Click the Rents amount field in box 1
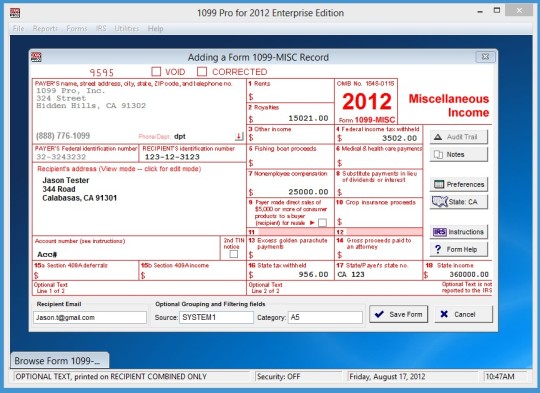This screenshot has width=540, height=393. pos(290,96)
